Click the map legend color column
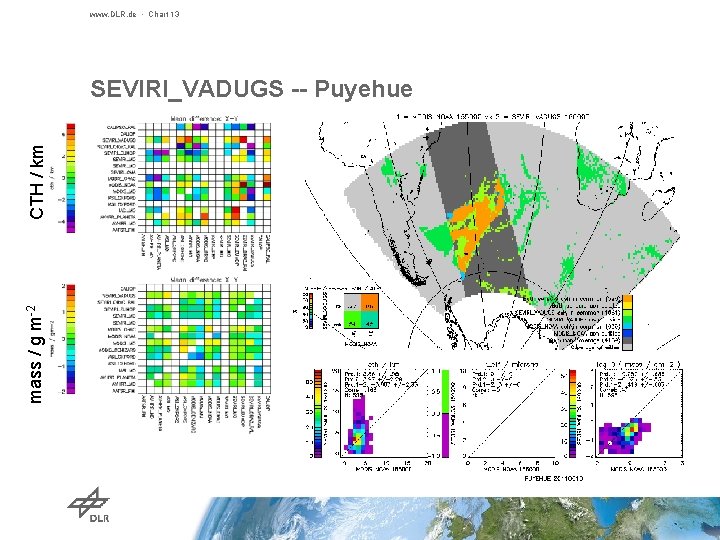 click(x=627, y=322)
